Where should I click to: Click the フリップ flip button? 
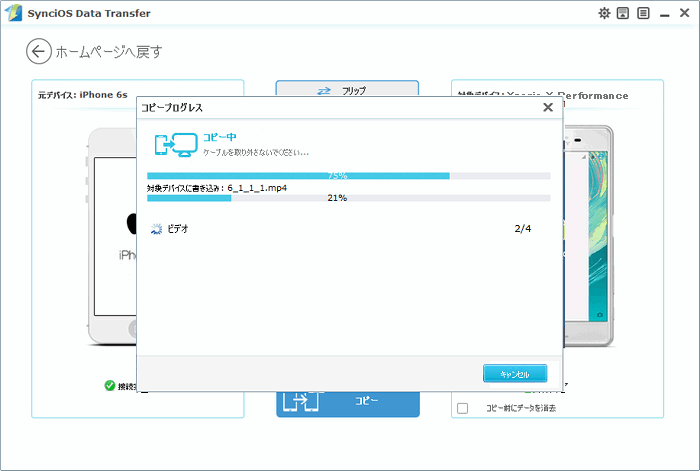pos(347,88)
